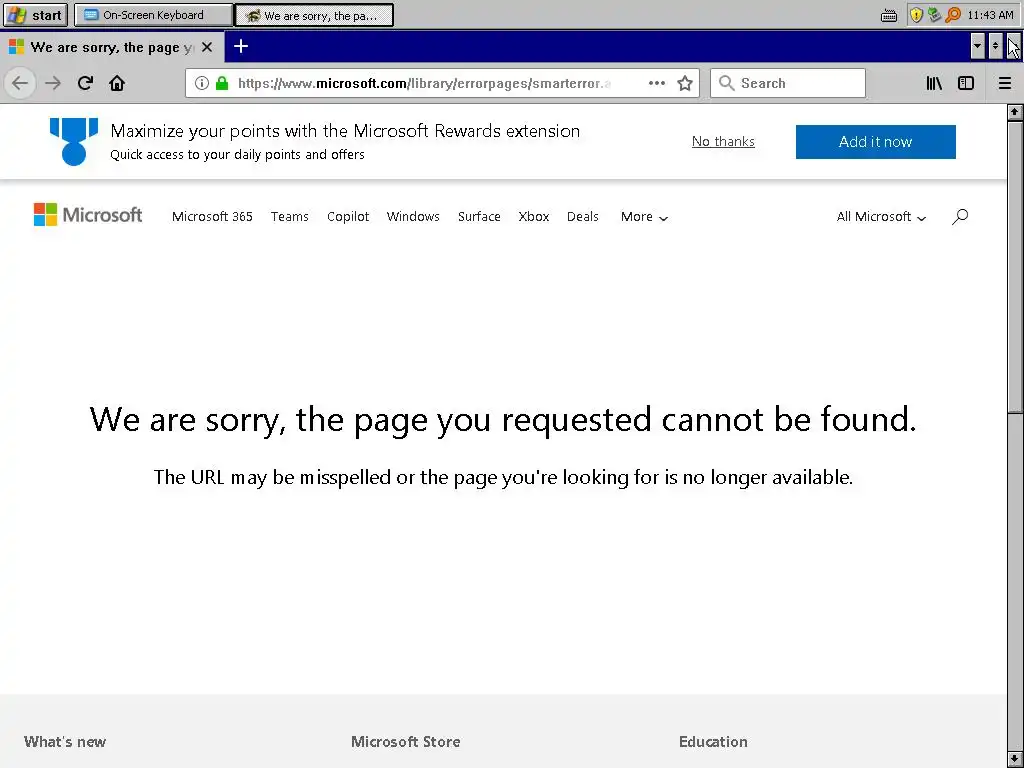The height and width of the screenshot is (768, 1024).
Task: Click 'Add it now' button
Action: click(876, 142)
